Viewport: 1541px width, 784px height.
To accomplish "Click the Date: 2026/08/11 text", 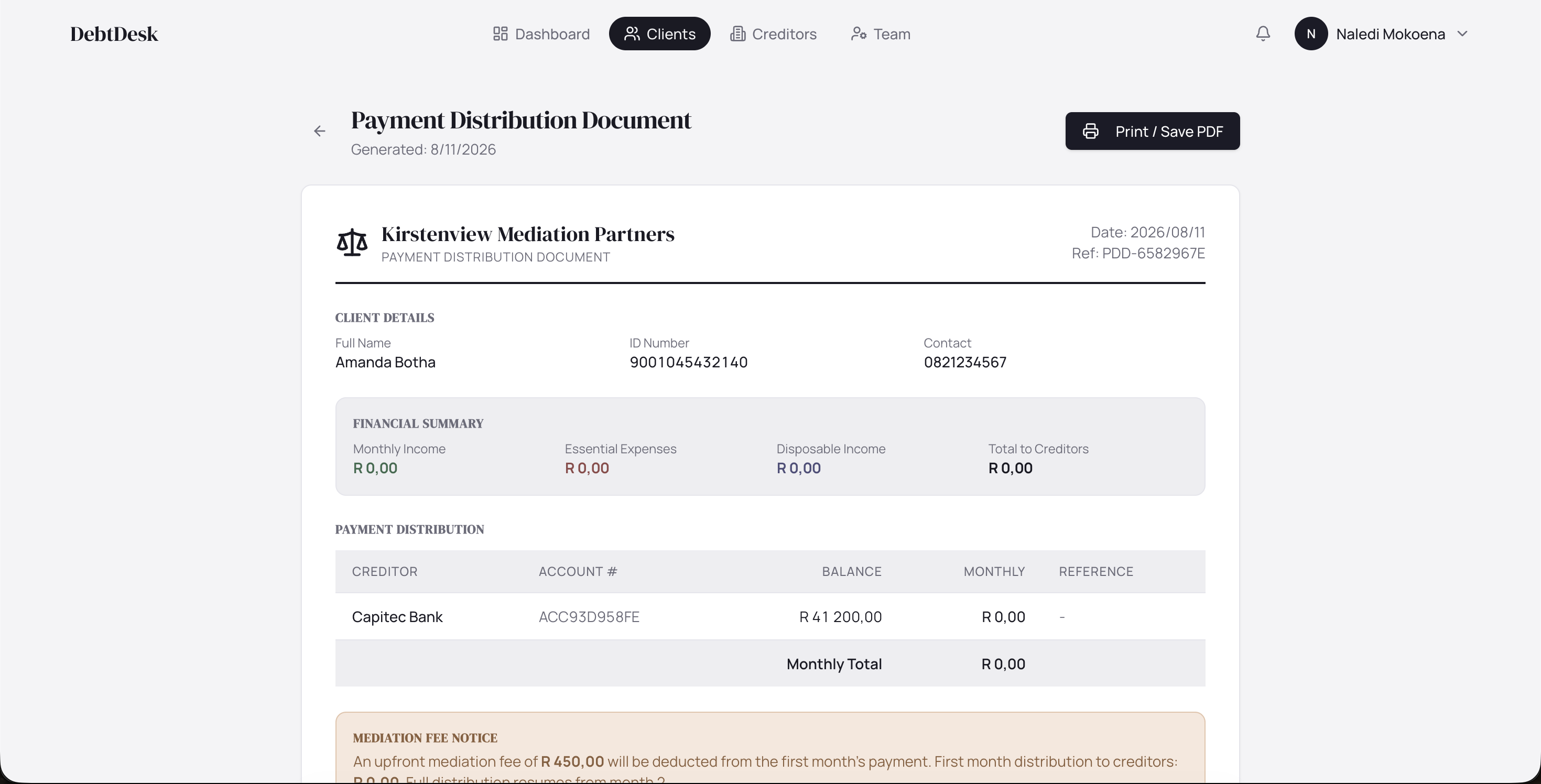I will tap(1147, 232).
